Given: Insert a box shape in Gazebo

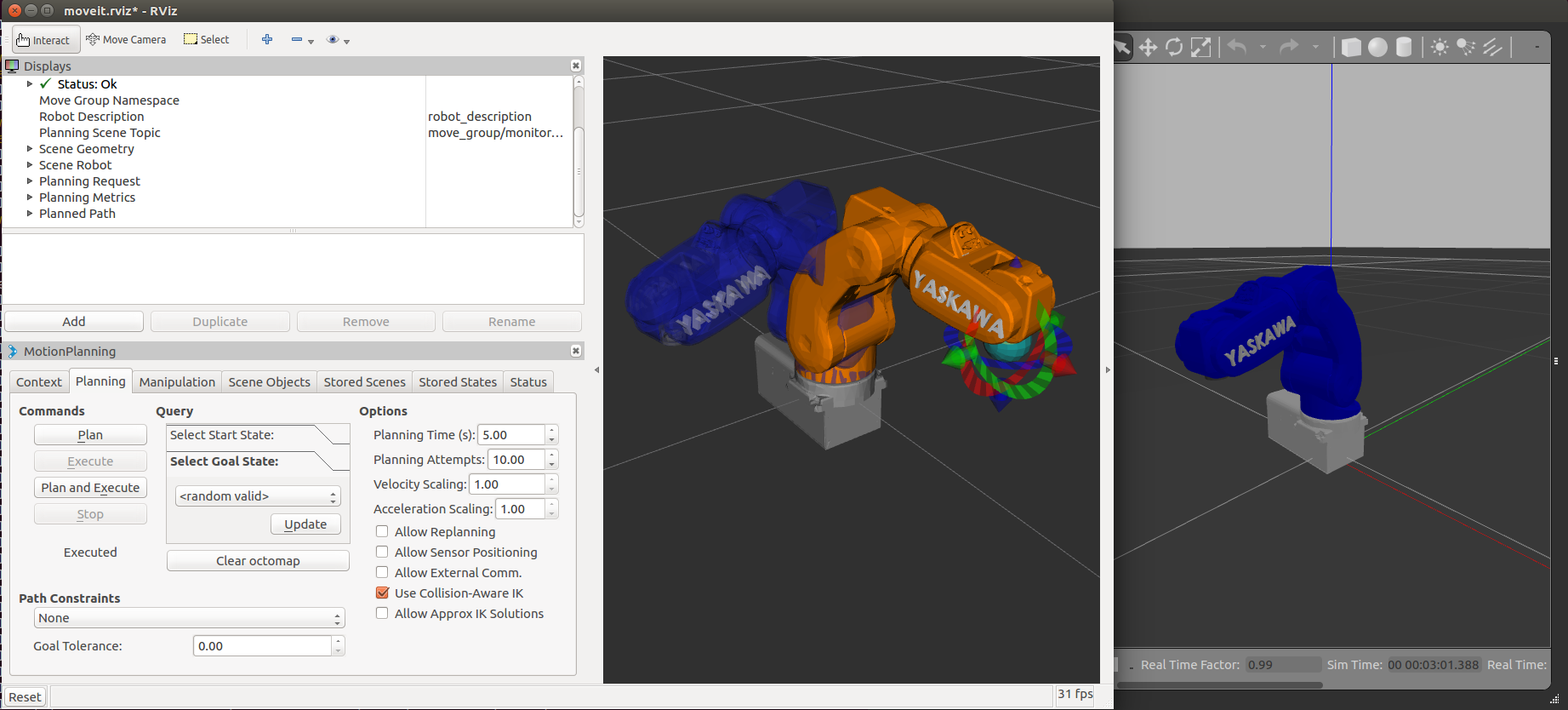Looking at the screenshot, I should pos(1351,47).
